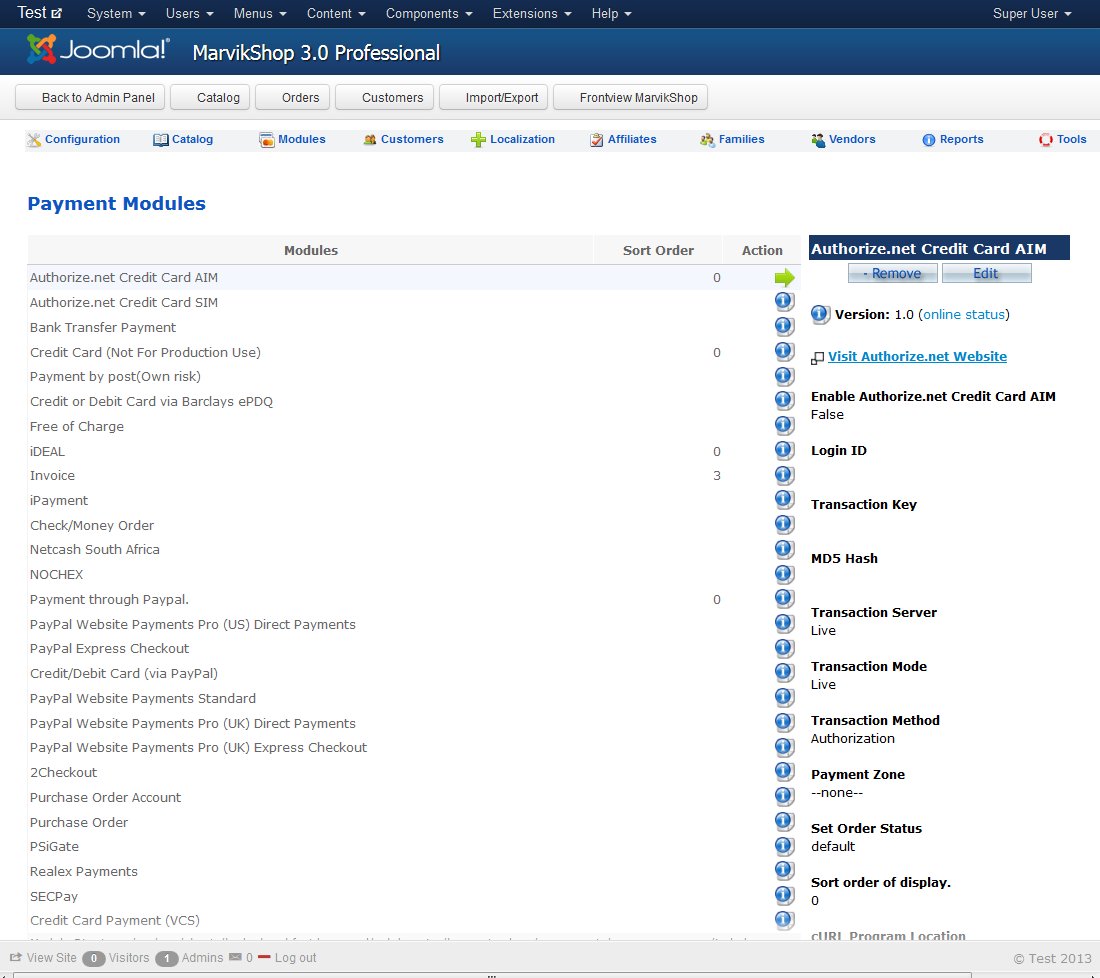
Task: Click the Localization plus icon
Action: coord(478,140)
